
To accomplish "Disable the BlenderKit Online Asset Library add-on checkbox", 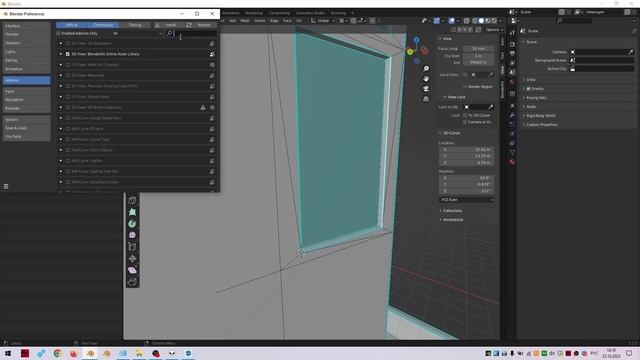I will coord(68,54).
